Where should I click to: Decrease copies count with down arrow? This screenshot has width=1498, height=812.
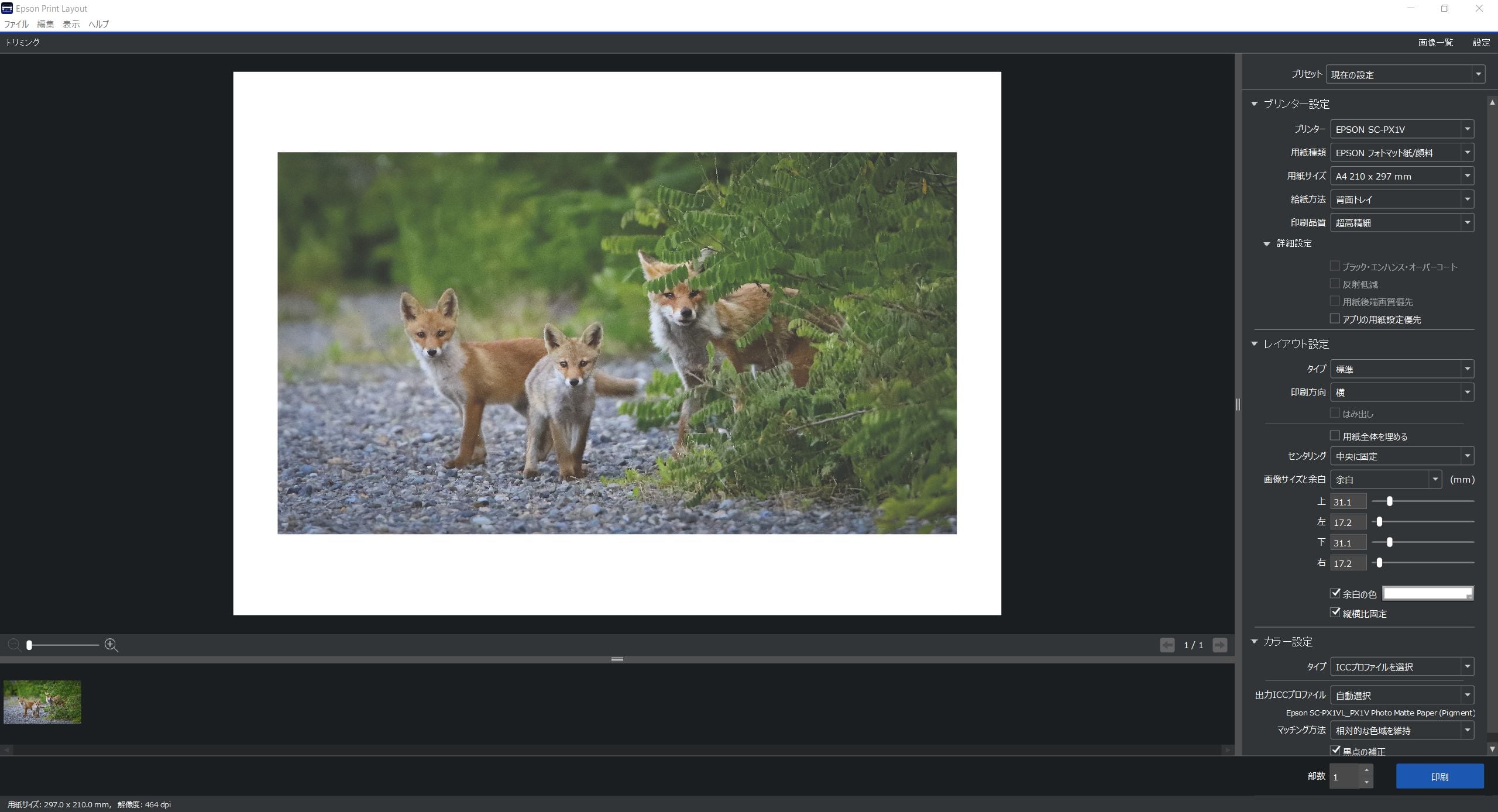coord(1366,782)
